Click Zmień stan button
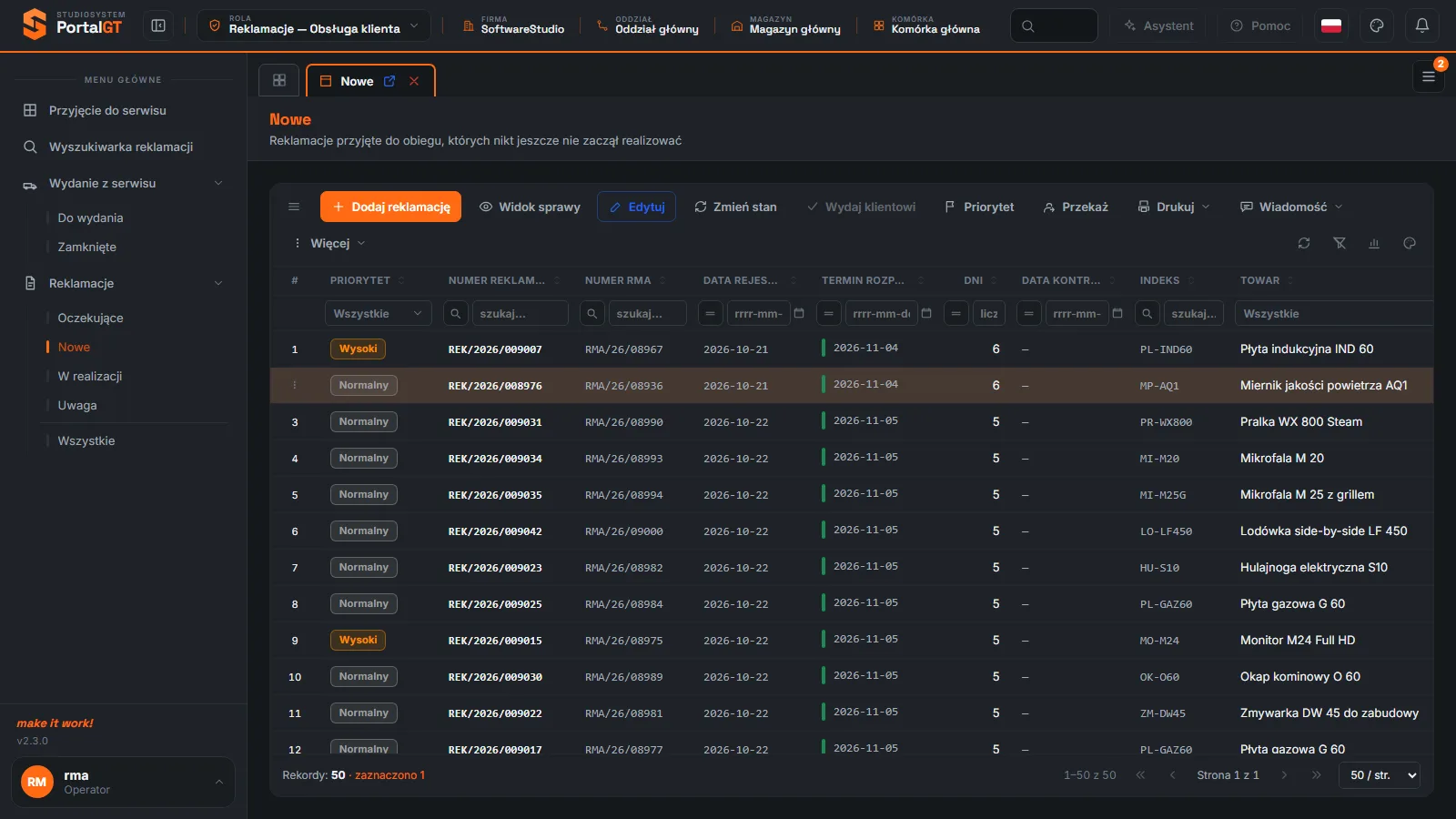Viewport: 1456px width, 819px height. (x=735, y=207)
